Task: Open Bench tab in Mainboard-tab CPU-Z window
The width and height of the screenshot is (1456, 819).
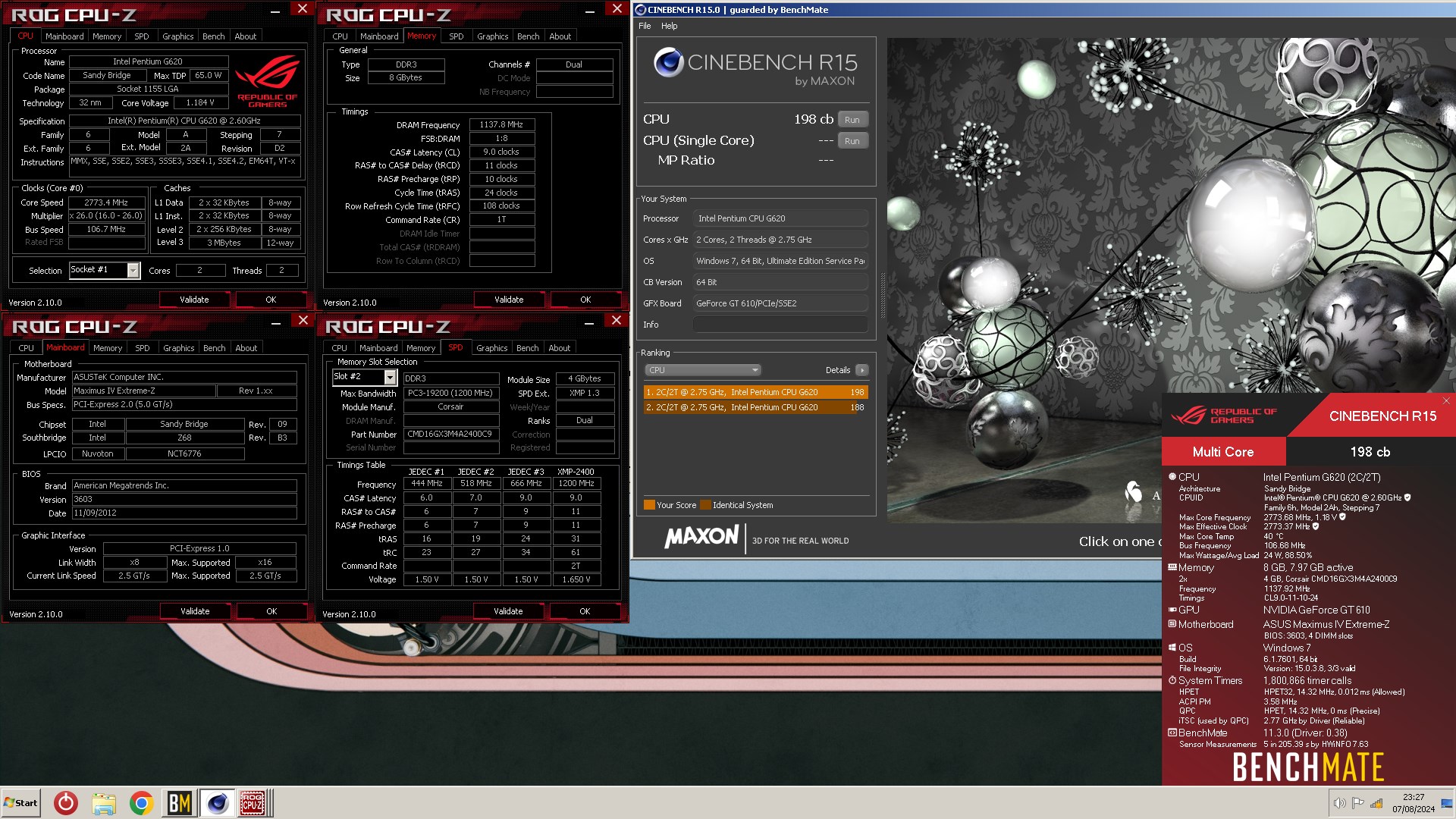Action: [214, 348]
